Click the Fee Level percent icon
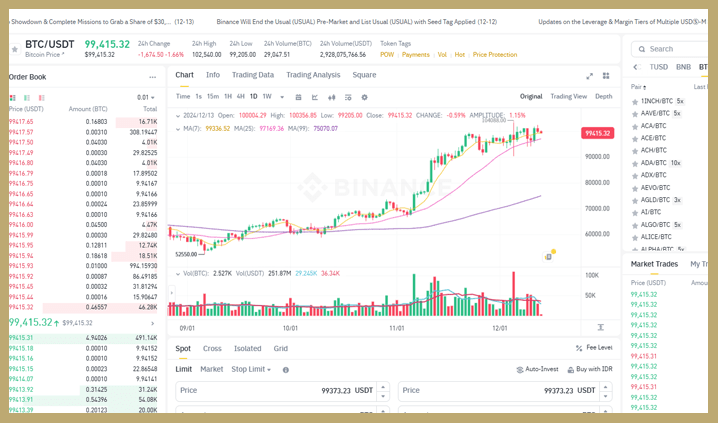The image size is (718, 423). [x=579, y=348]
